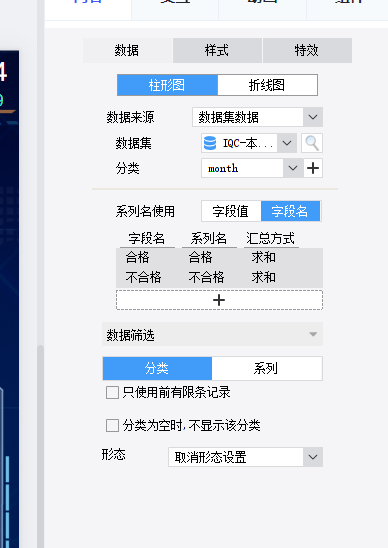This screenshot has width=388, height=548.
Task: Choose 字段值 for series name
Action: click(x=231, y=211)
